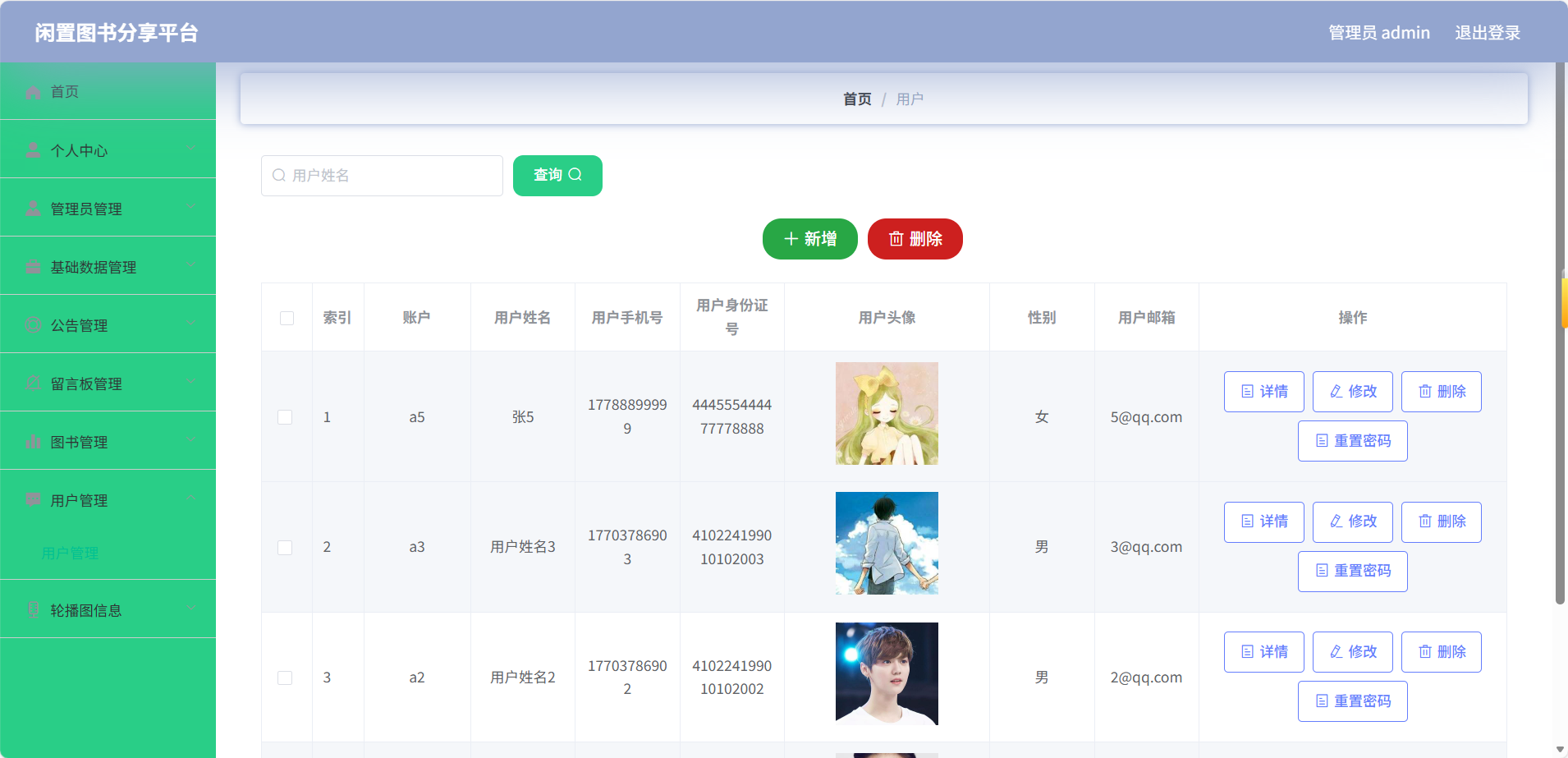Image resolution: width=1568 pixels, height=758 pixels.
Task: Log out via 退出登录
Action: click(1488, 33)
